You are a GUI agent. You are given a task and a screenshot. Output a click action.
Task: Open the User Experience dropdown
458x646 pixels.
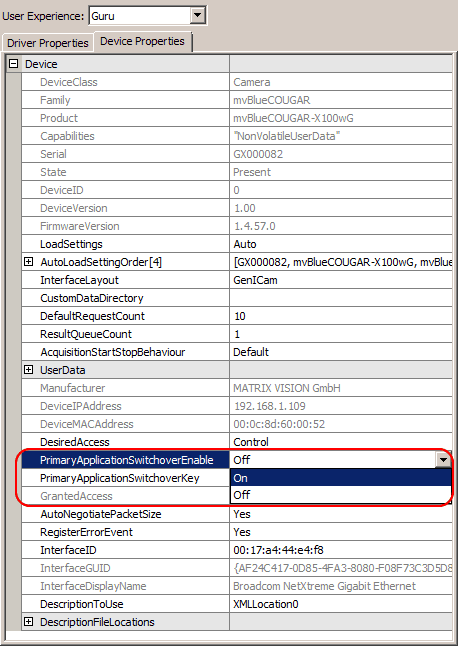pos(198,16)
